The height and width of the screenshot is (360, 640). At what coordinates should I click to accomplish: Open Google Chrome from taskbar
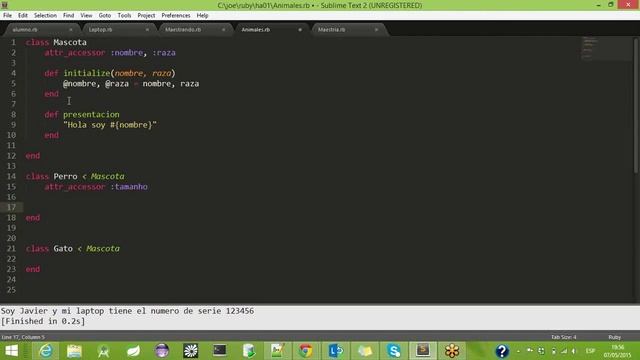306,351
